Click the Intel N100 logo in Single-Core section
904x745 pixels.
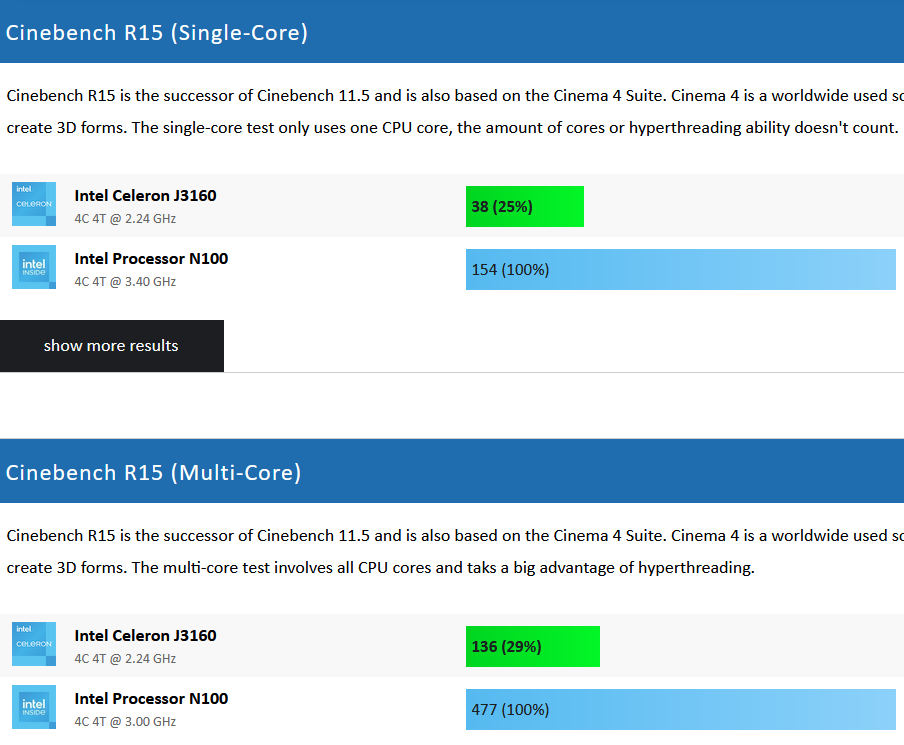(34, 267)
